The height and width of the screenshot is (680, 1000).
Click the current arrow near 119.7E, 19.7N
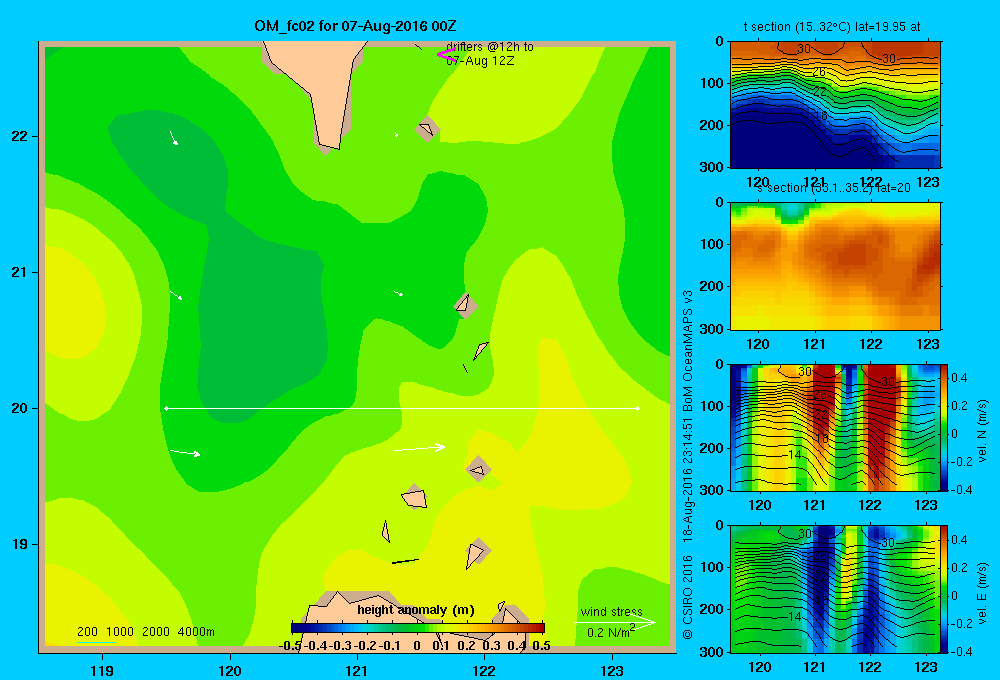[186, 453]
